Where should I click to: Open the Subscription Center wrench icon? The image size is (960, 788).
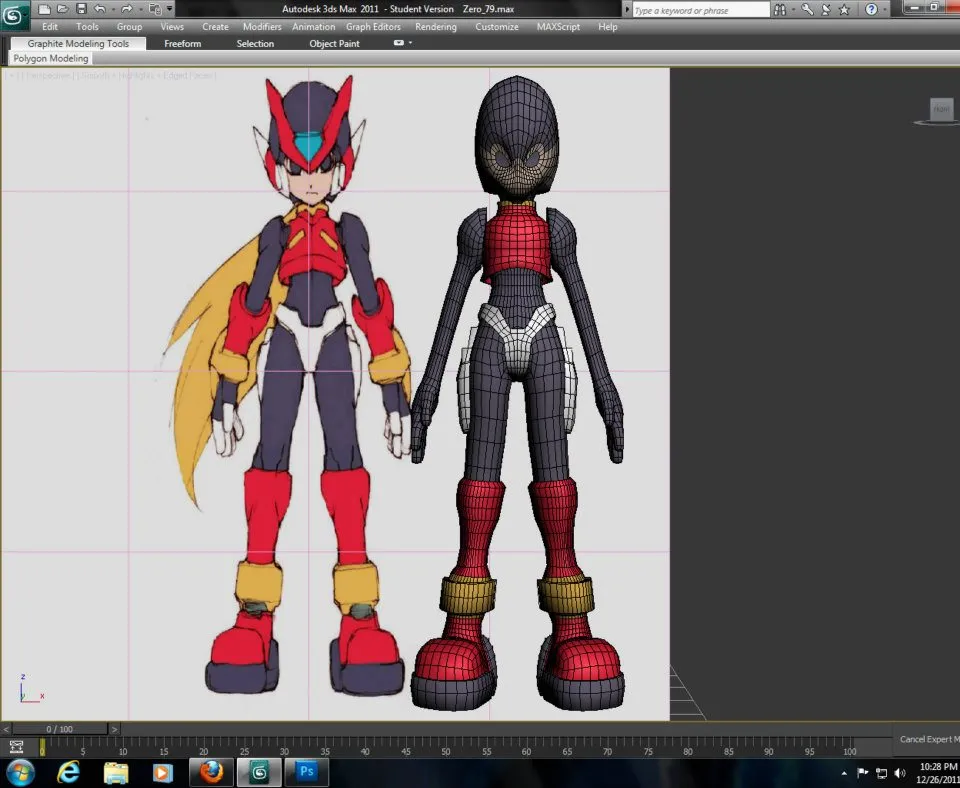coord(807,10)
